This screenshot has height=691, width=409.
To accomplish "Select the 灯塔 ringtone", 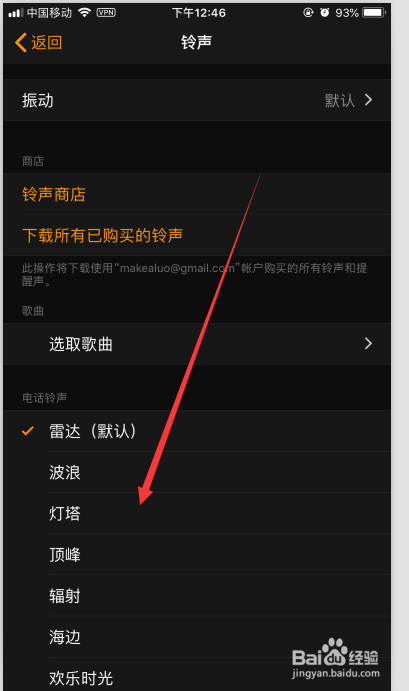I will pyautogui.click(x=197, y=513).
